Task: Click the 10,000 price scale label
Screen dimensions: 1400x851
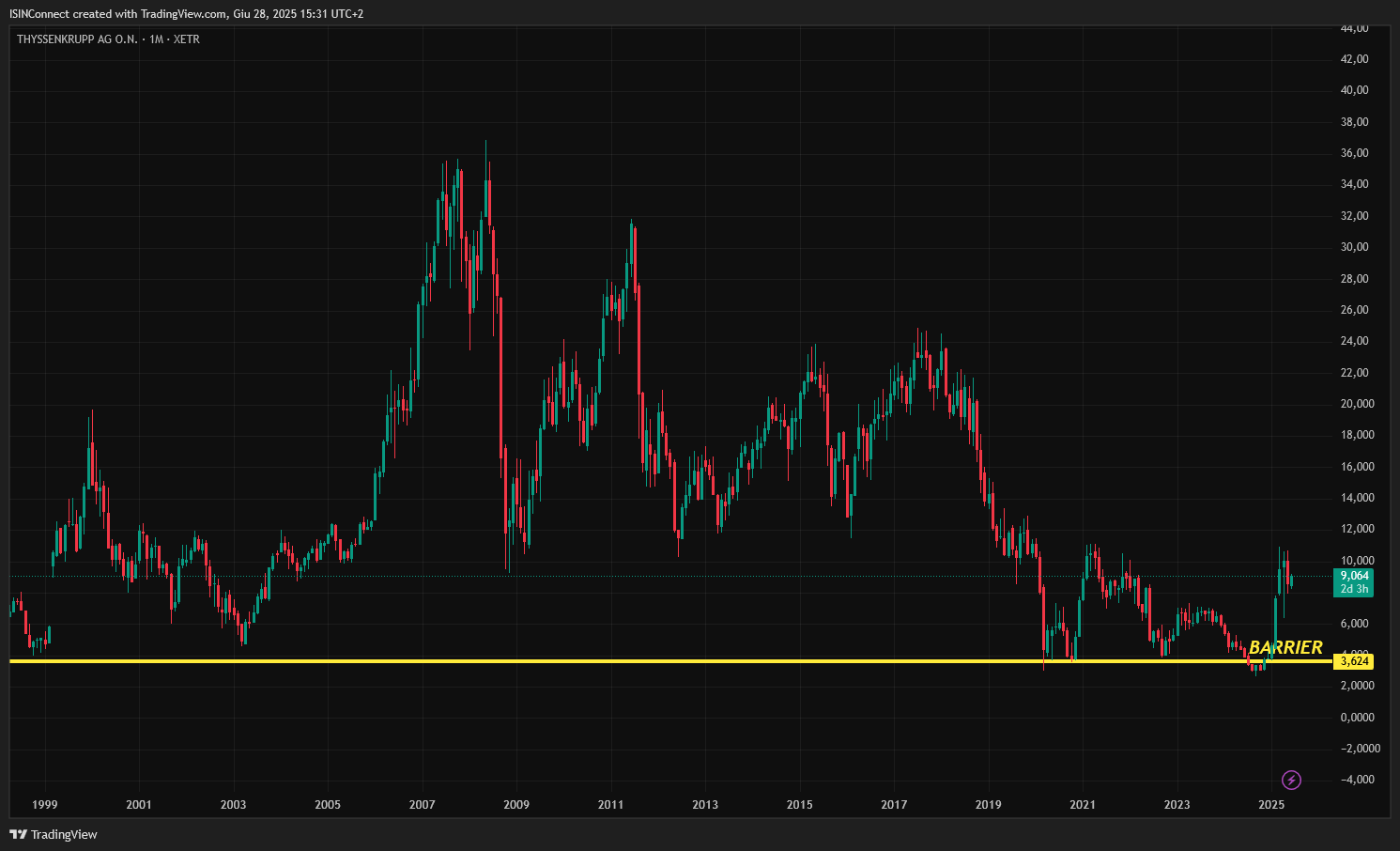Action: (x=1358, y=561)
